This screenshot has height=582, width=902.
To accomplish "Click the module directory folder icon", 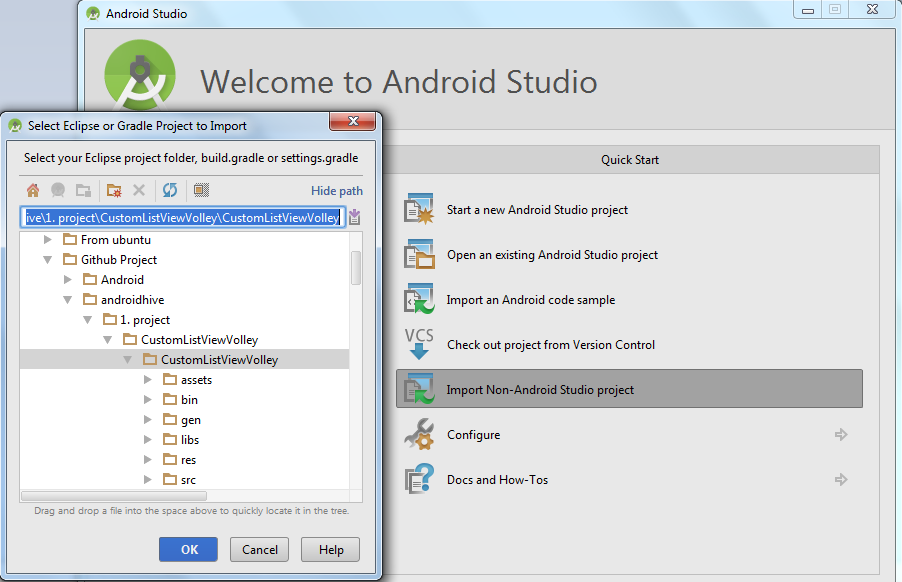I will (84, 190).
